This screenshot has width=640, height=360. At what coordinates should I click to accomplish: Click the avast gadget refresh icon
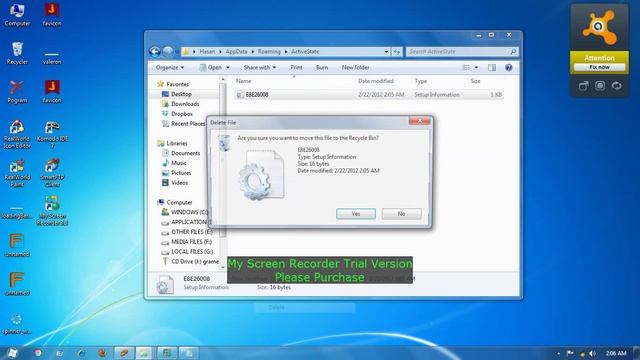[x=616, y=86]
